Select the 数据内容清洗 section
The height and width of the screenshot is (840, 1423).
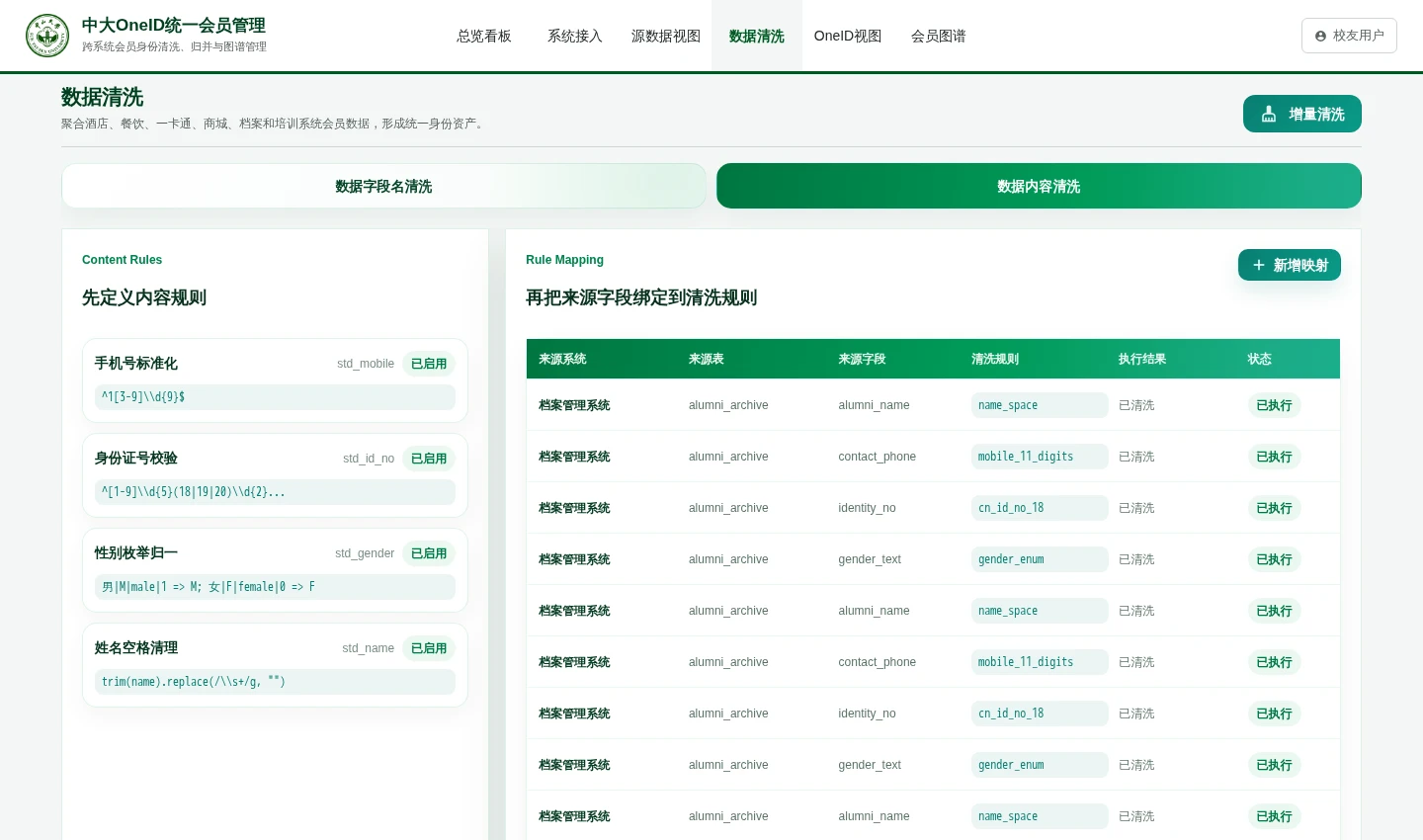[1039, 186]
